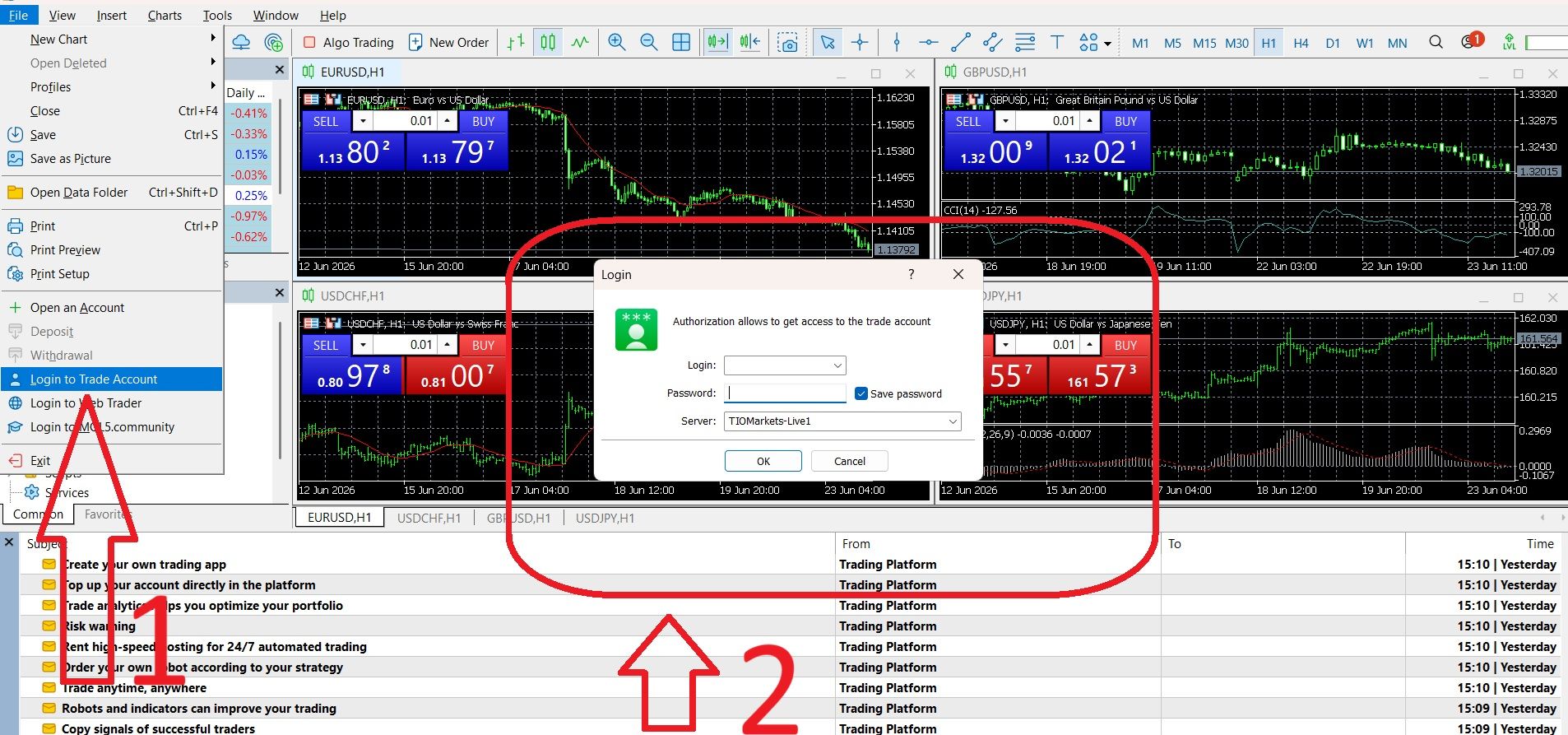The image size is (1568, 735).
Task: Select the Fibonacci retracement tool
Action: pos(1025,42)
